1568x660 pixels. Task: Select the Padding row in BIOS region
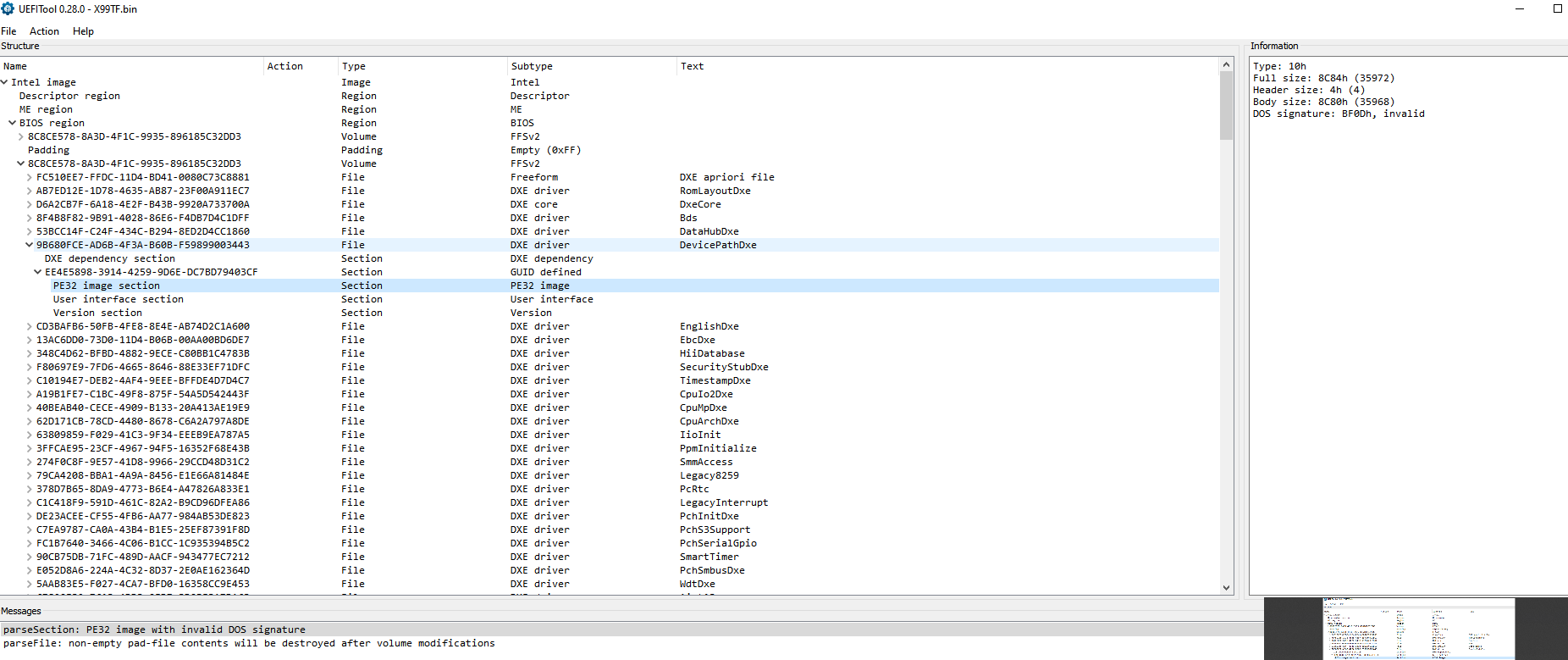[x=610, y=150]
